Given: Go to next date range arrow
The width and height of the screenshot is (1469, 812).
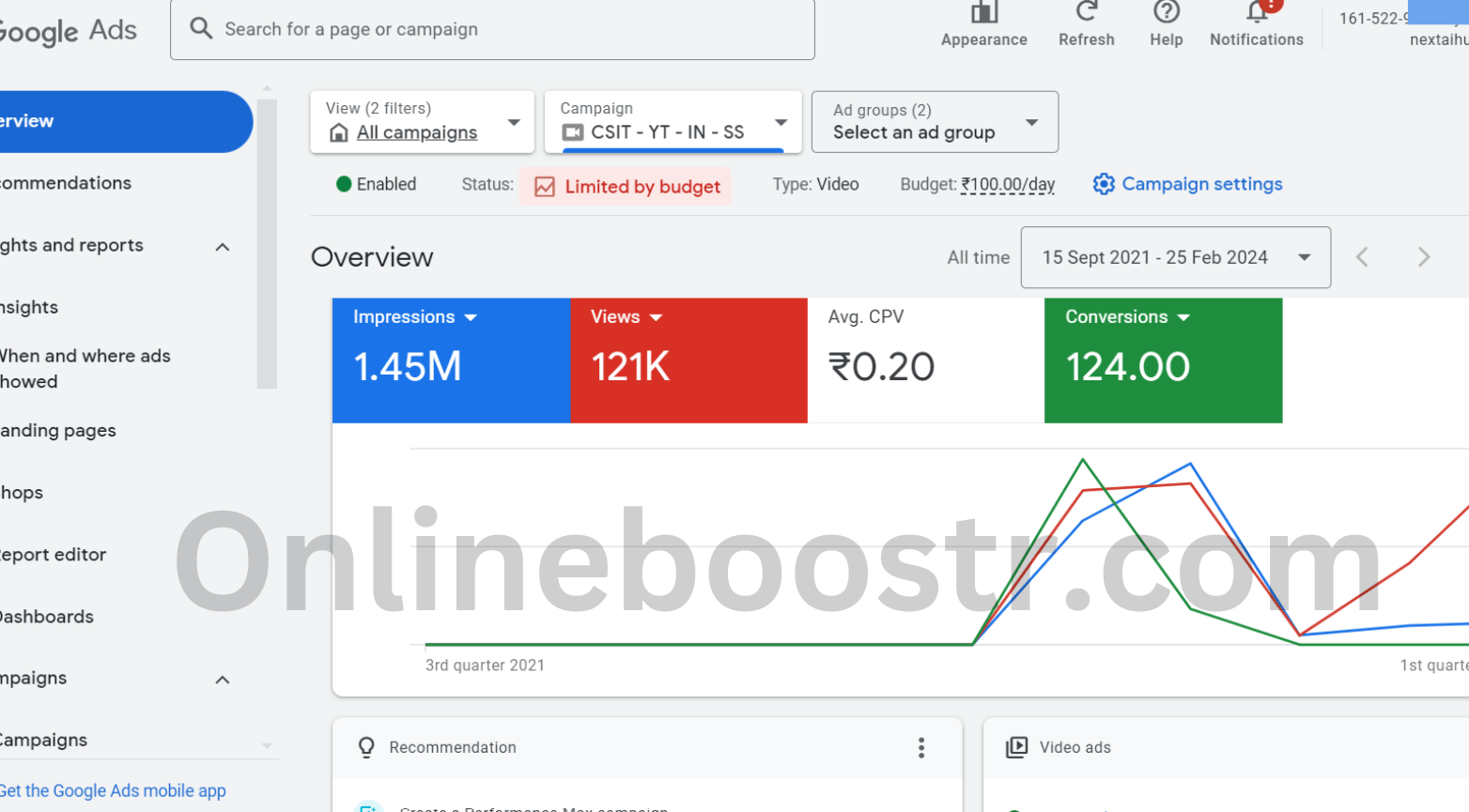Looking at the screenshot, I should pyautogui.click(x=1423, y=257).
